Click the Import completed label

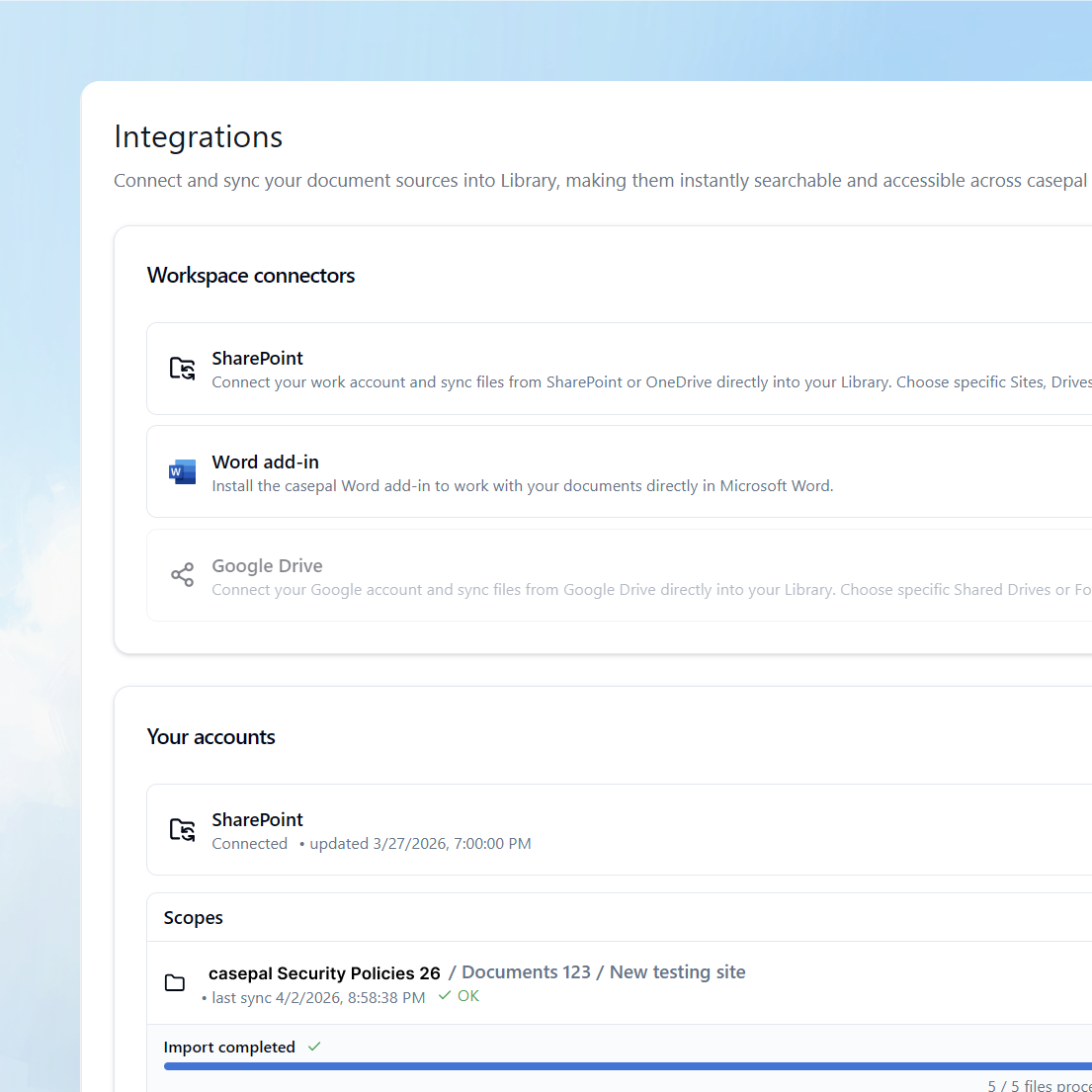(229, 1048)
